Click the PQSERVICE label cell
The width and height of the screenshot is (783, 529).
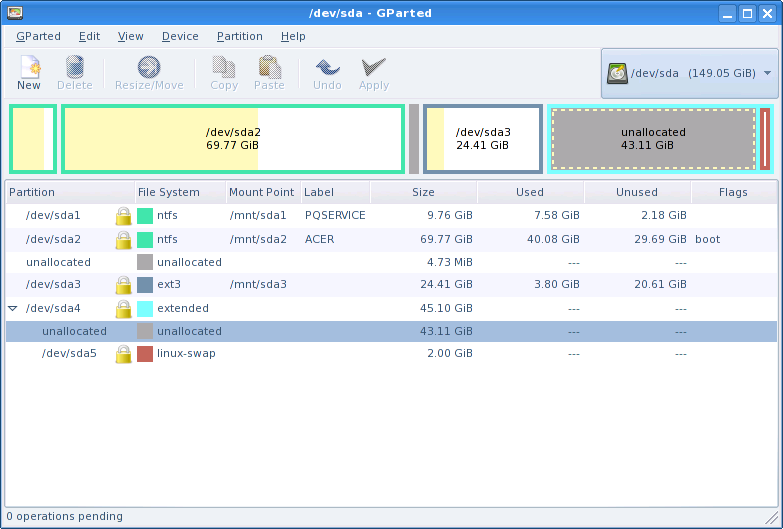coord(335,215)
